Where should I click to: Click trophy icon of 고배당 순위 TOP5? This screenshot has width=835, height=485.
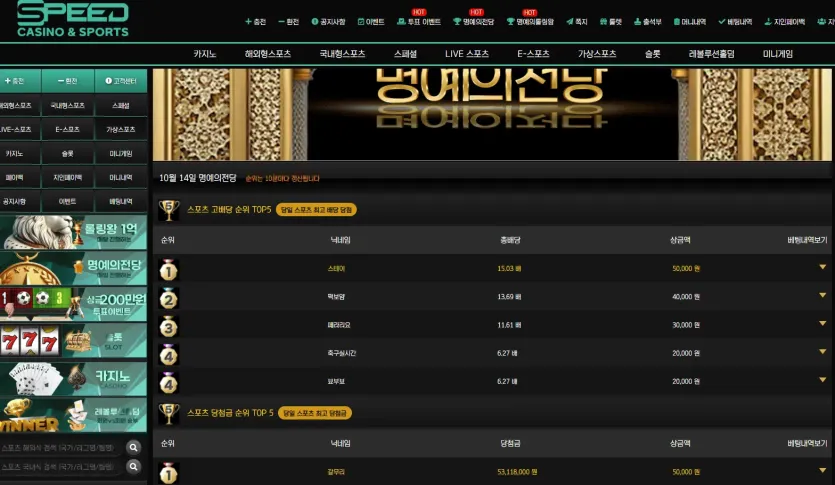169,210
